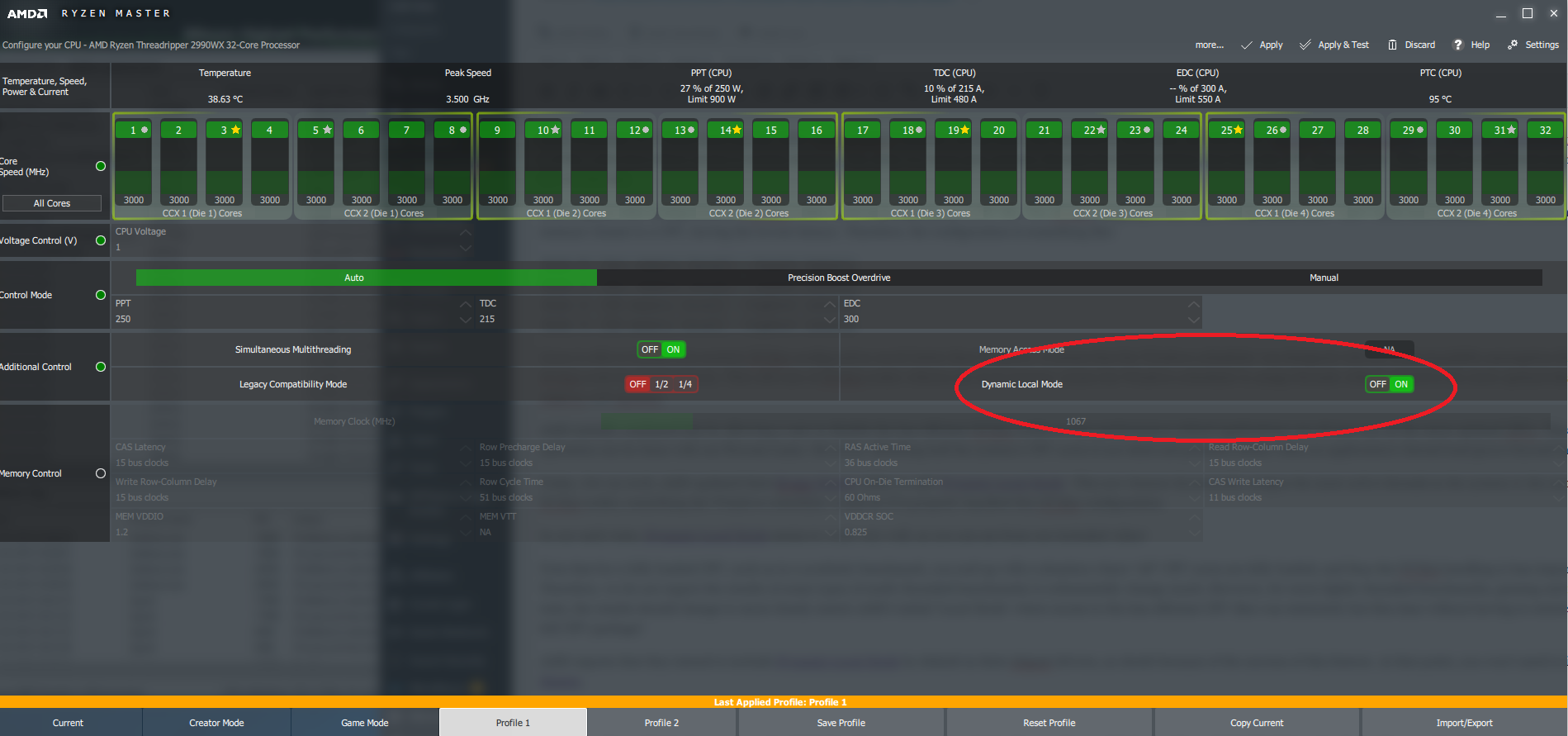This screenshot has width=1568, height=736.
Task: Expand the more... menu
Action: point(1209,45)
